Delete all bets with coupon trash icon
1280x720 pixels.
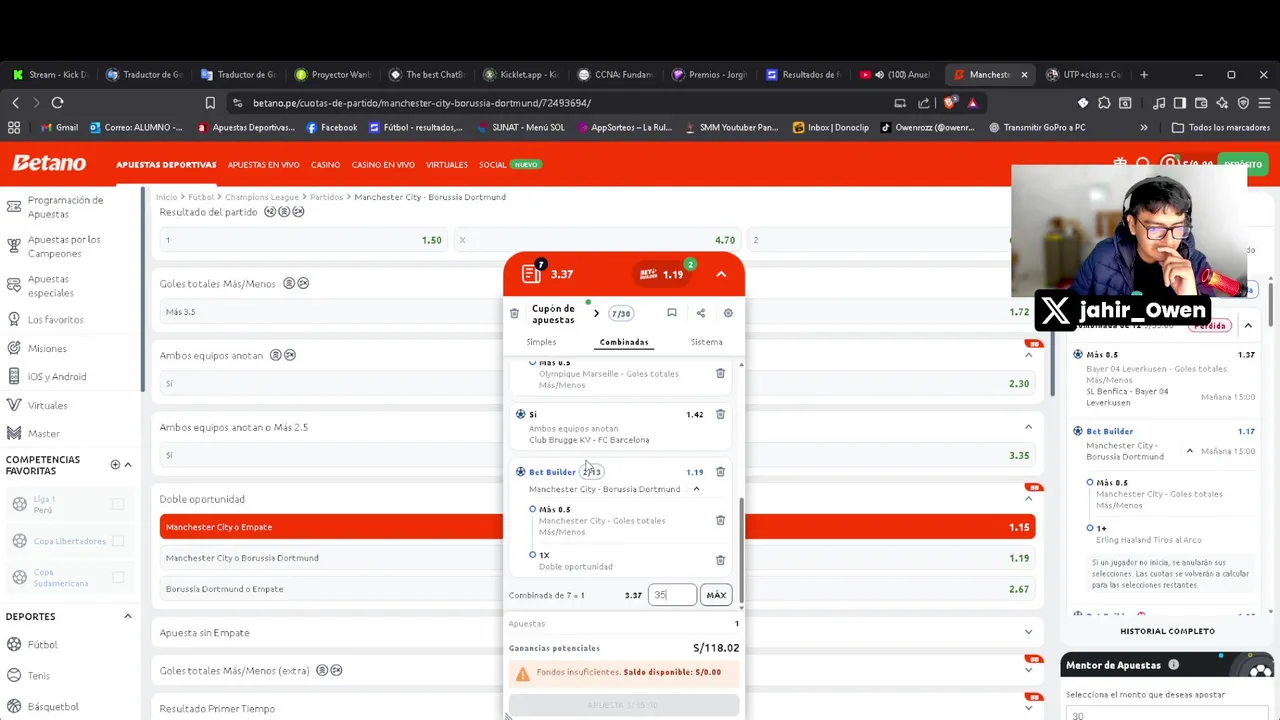coord(514,313)
